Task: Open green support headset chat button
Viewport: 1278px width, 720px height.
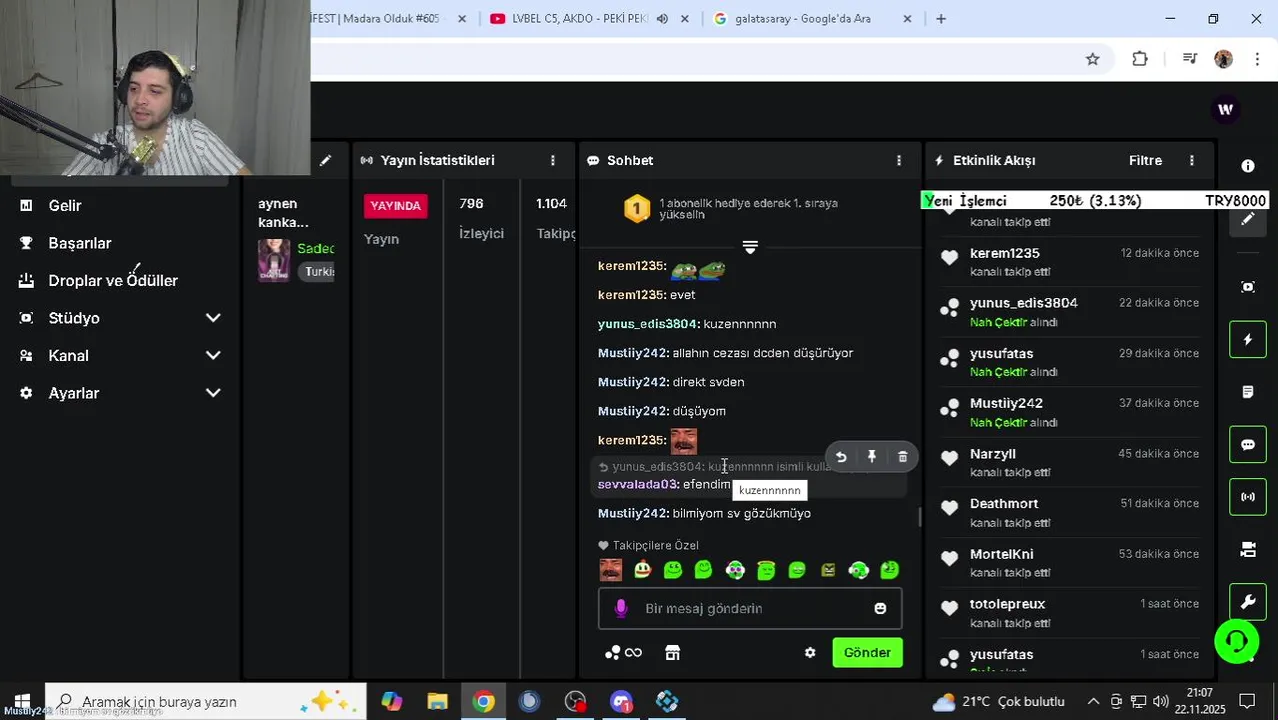Action: pyautogui.click(x=1237, y=641)
